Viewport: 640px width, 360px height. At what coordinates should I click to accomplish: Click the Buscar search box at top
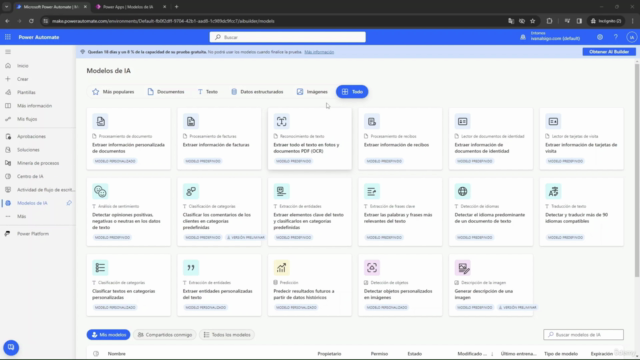288,37
